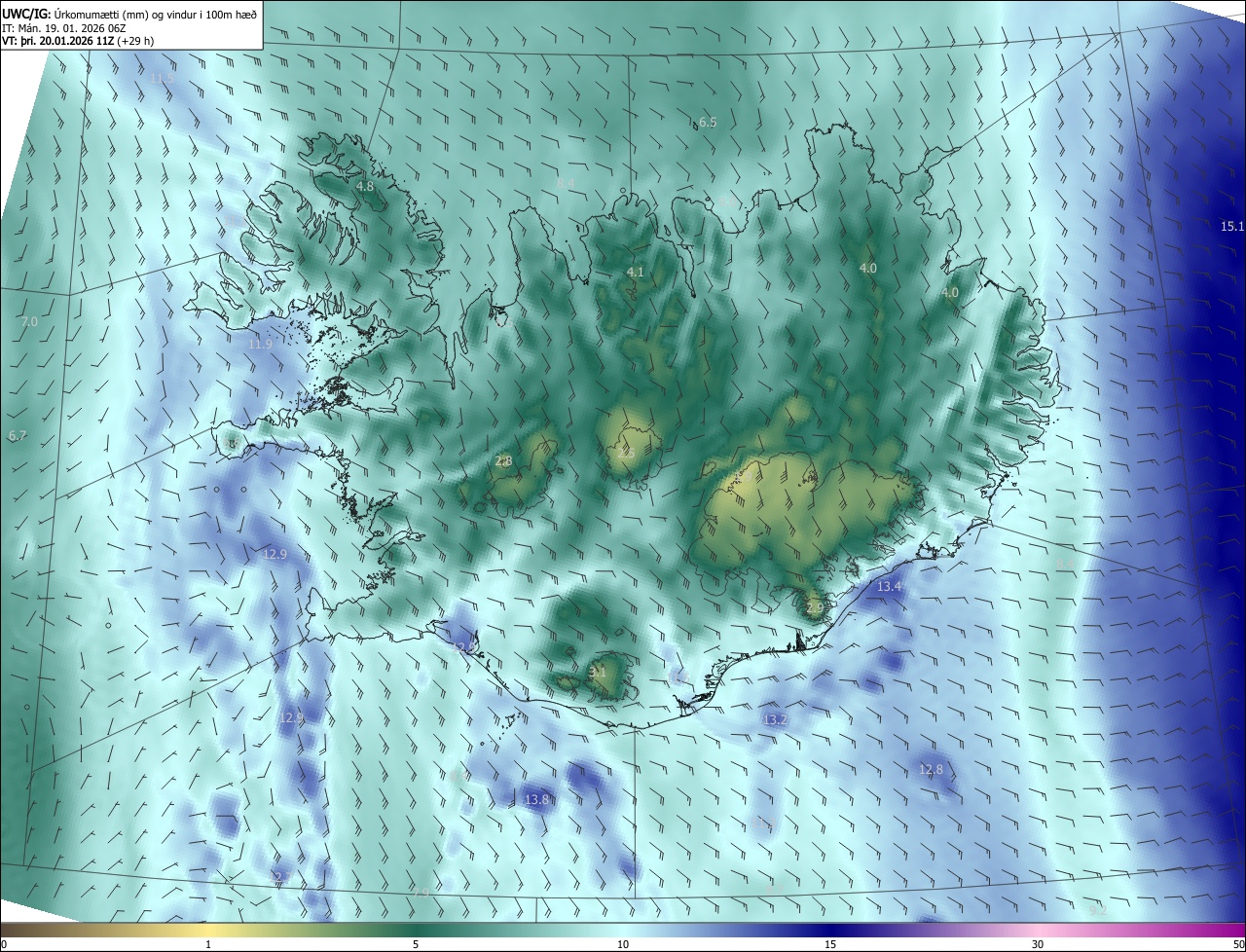Click the 2.9 value label
The image size is (1246, 952).
coord(815,607)
